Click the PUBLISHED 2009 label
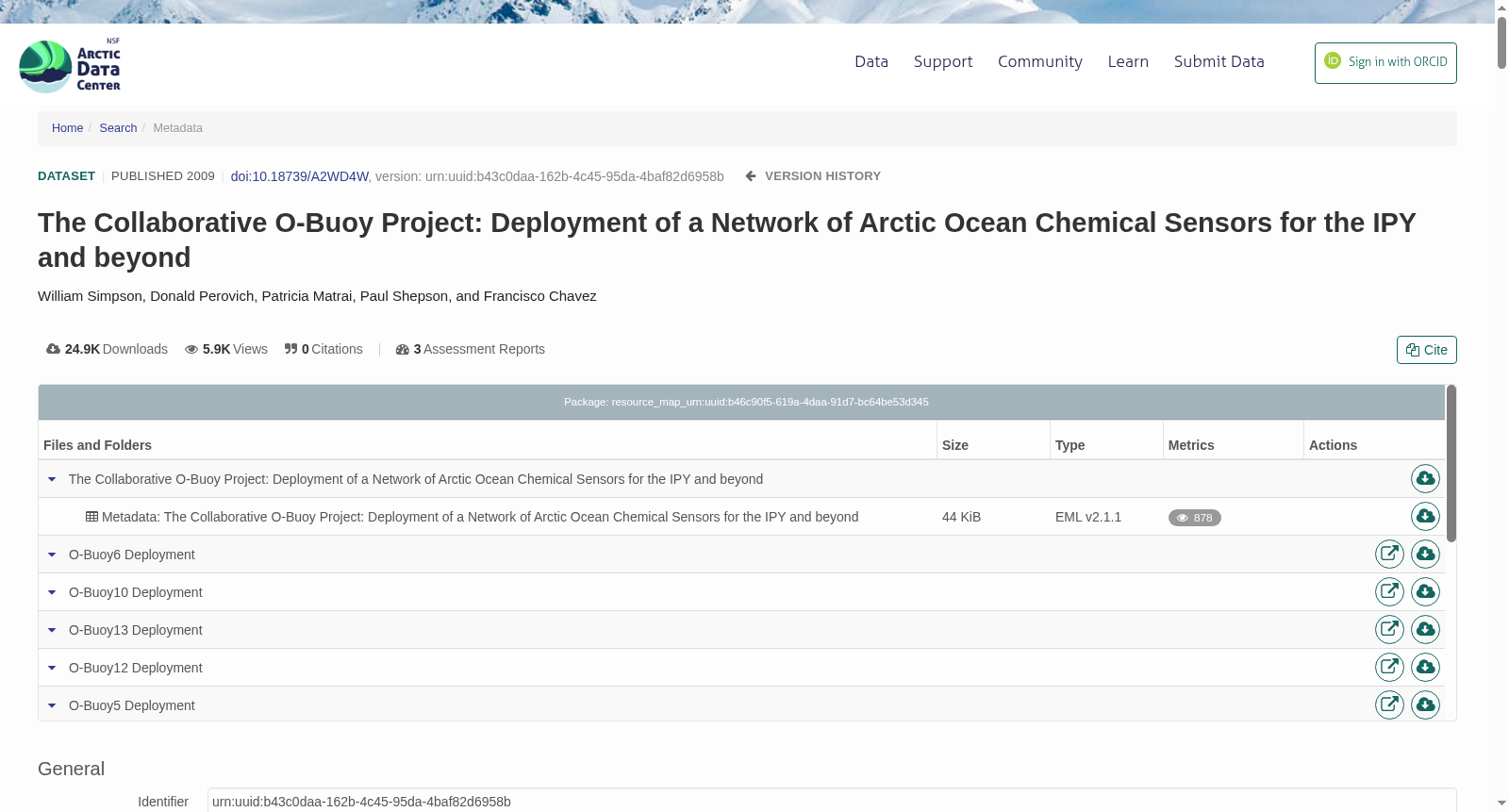The image size is (1509, 812). 163,176
